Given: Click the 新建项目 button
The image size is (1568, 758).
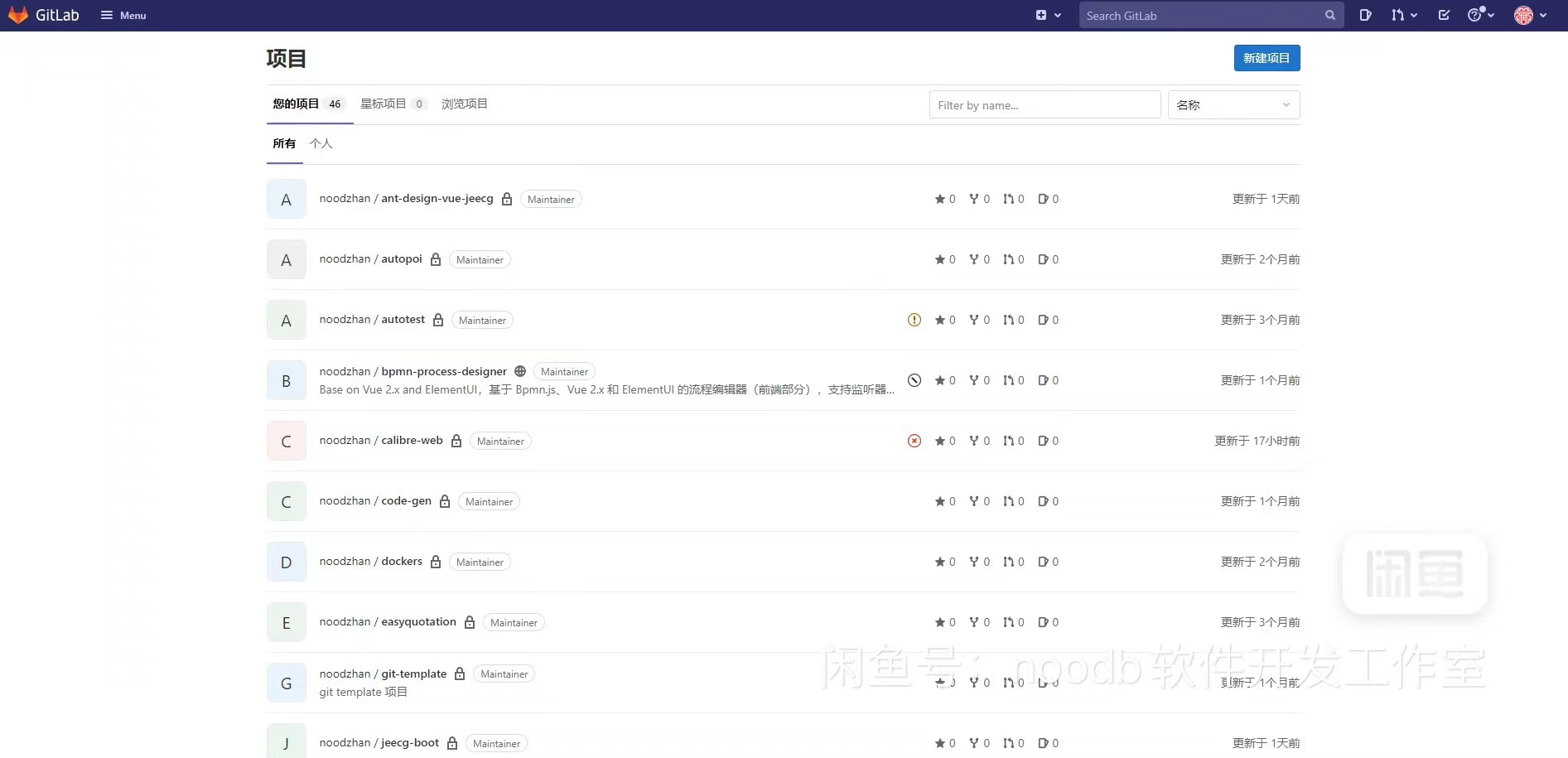Looking at the screenshot, I should (1266, 58).
